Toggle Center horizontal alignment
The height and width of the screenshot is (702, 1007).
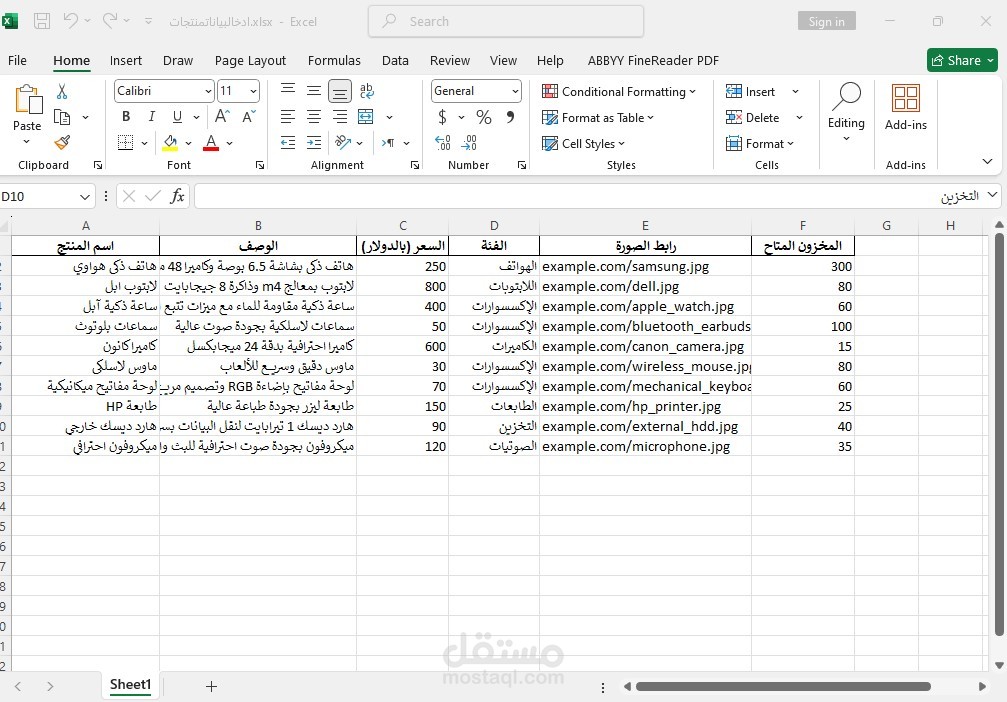313,117
